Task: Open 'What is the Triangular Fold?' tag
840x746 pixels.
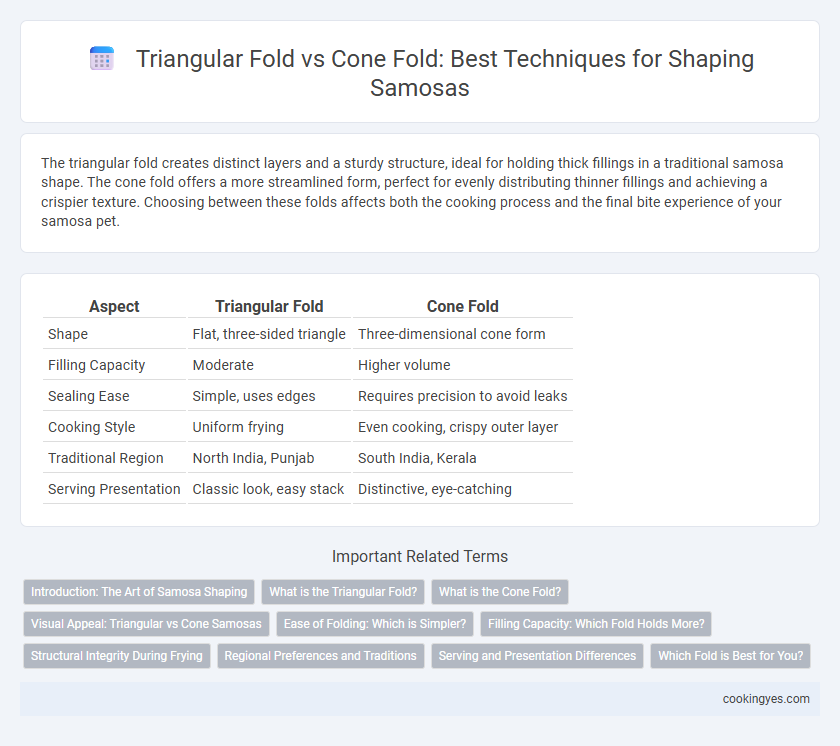Action: click(x=343, y=592)
